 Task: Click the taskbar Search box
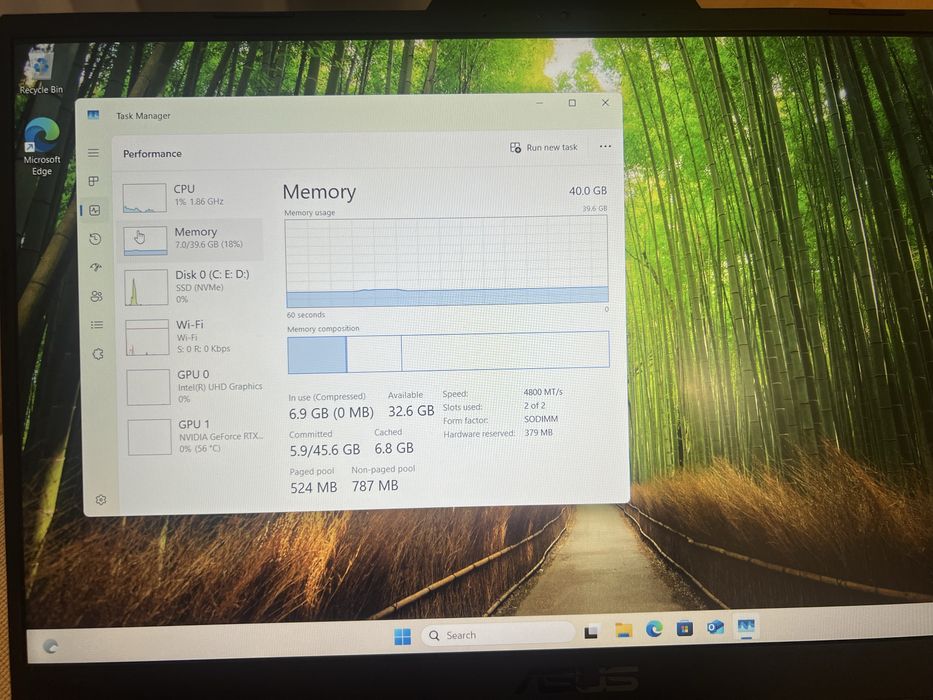pos(497,635)
